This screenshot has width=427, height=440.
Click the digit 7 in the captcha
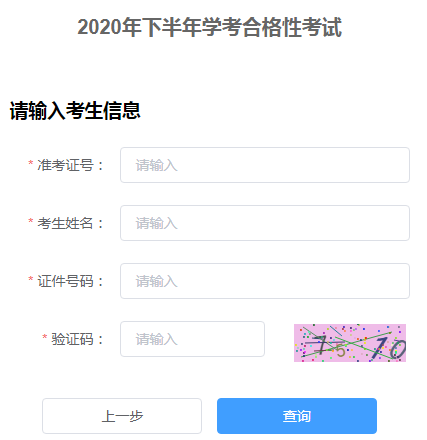point(321,345)
